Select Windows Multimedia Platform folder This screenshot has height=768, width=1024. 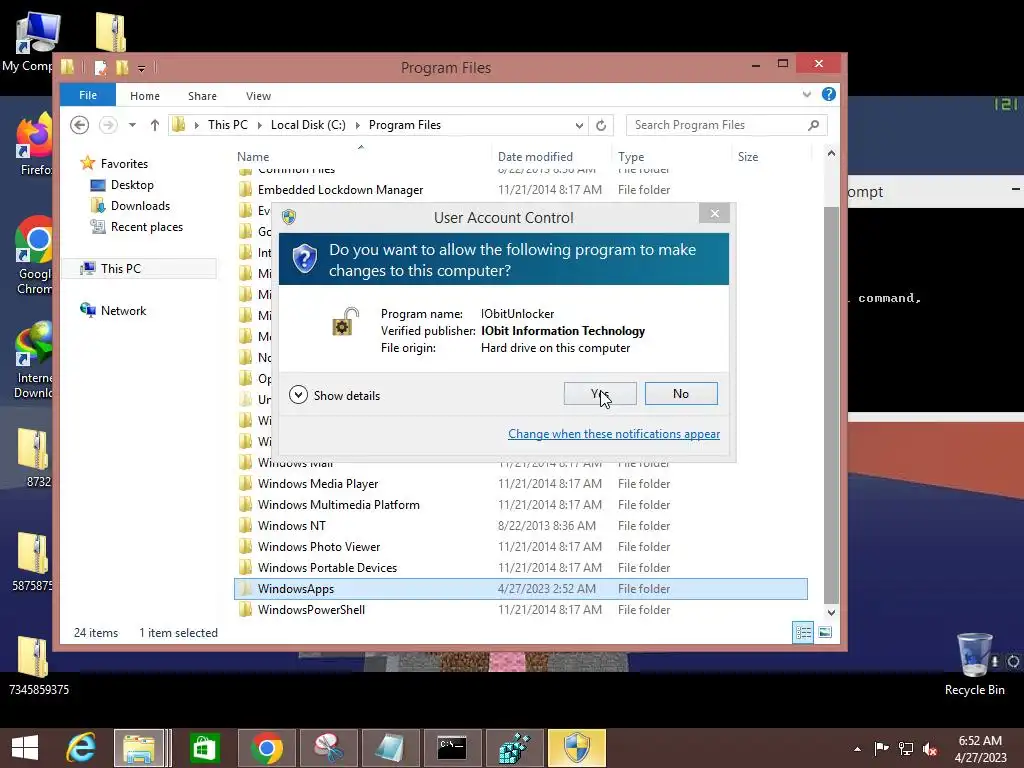click(x=520, y=505)
